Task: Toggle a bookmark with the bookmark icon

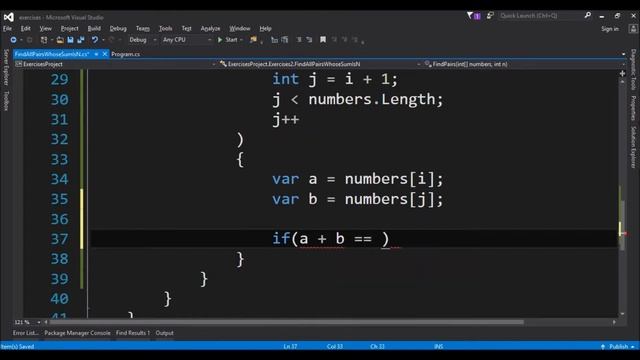Action: coord(323,40)
